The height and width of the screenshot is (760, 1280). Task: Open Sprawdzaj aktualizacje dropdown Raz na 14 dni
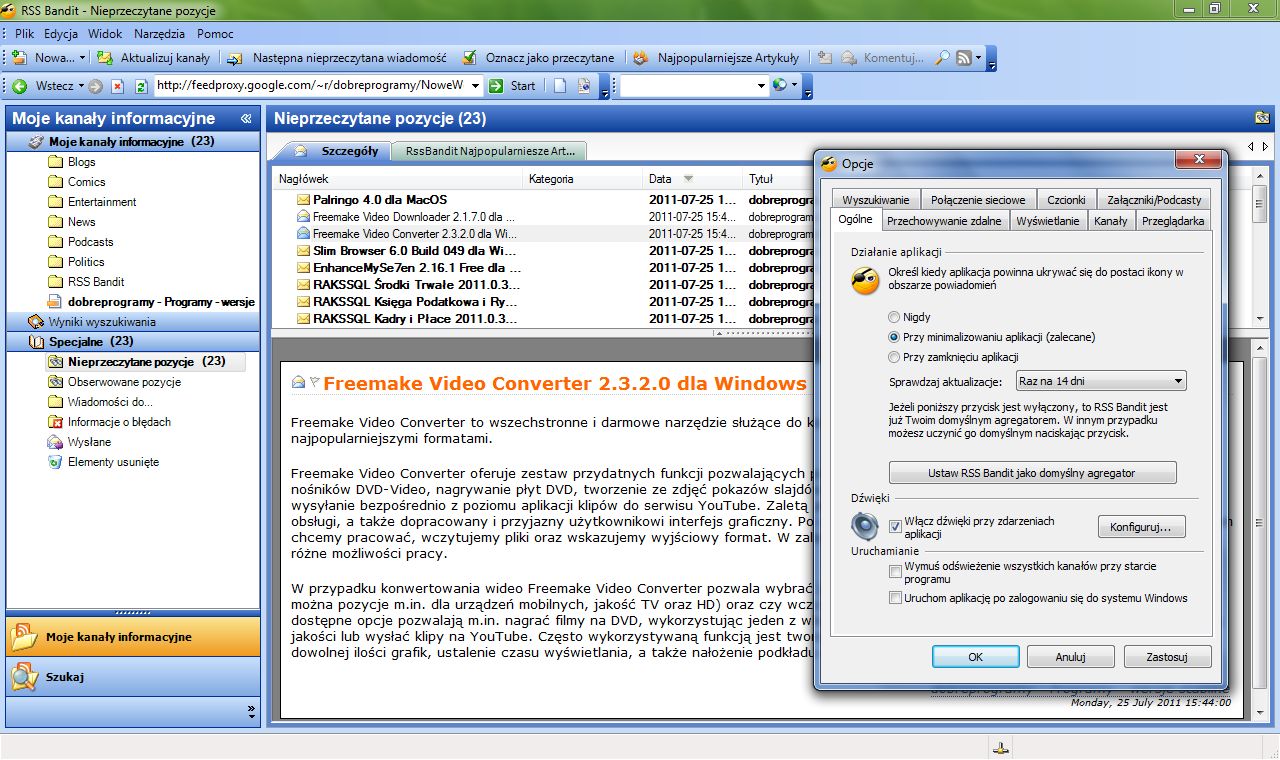click(1100, 381)
